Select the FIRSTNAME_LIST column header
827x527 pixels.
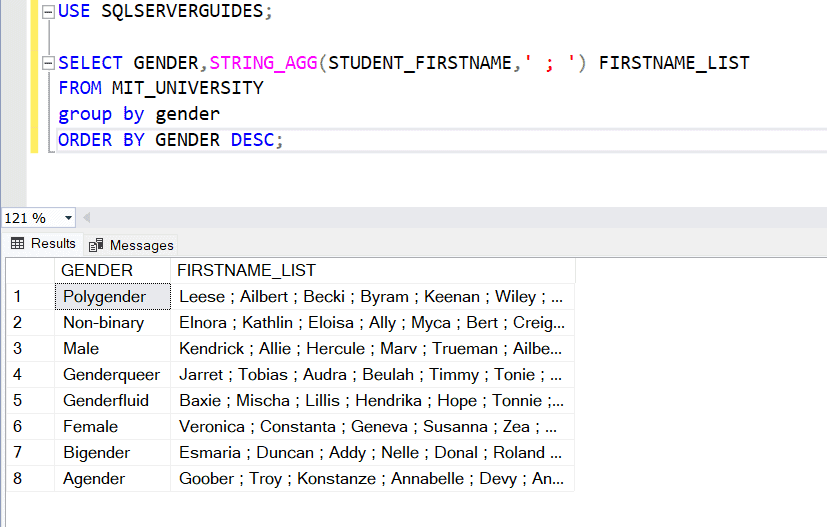point(372,270)
